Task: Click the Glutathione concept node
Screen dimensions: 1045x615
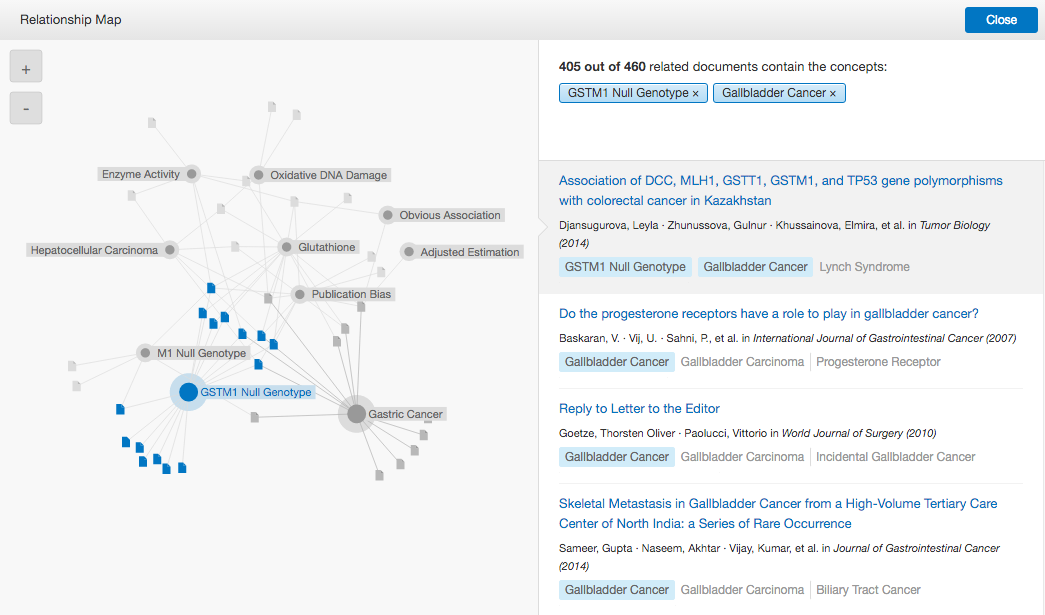Action: pyautogui.click(x=286, y=247)
